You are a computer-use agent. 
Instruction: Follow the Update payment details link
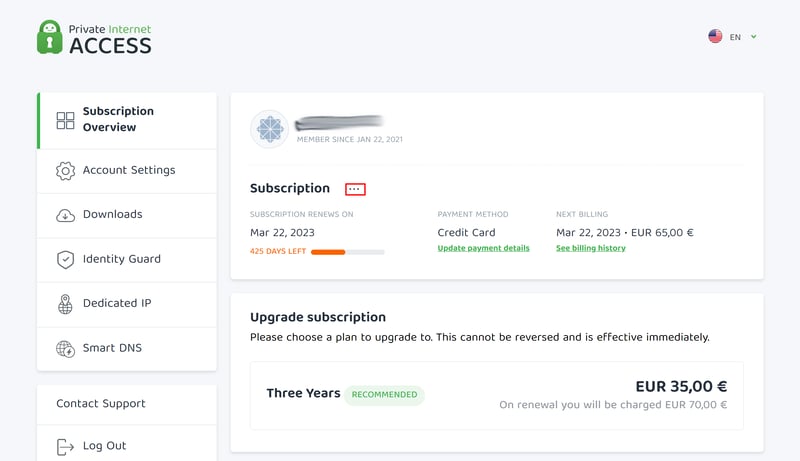pyautogui.click(x=483, y=248)
